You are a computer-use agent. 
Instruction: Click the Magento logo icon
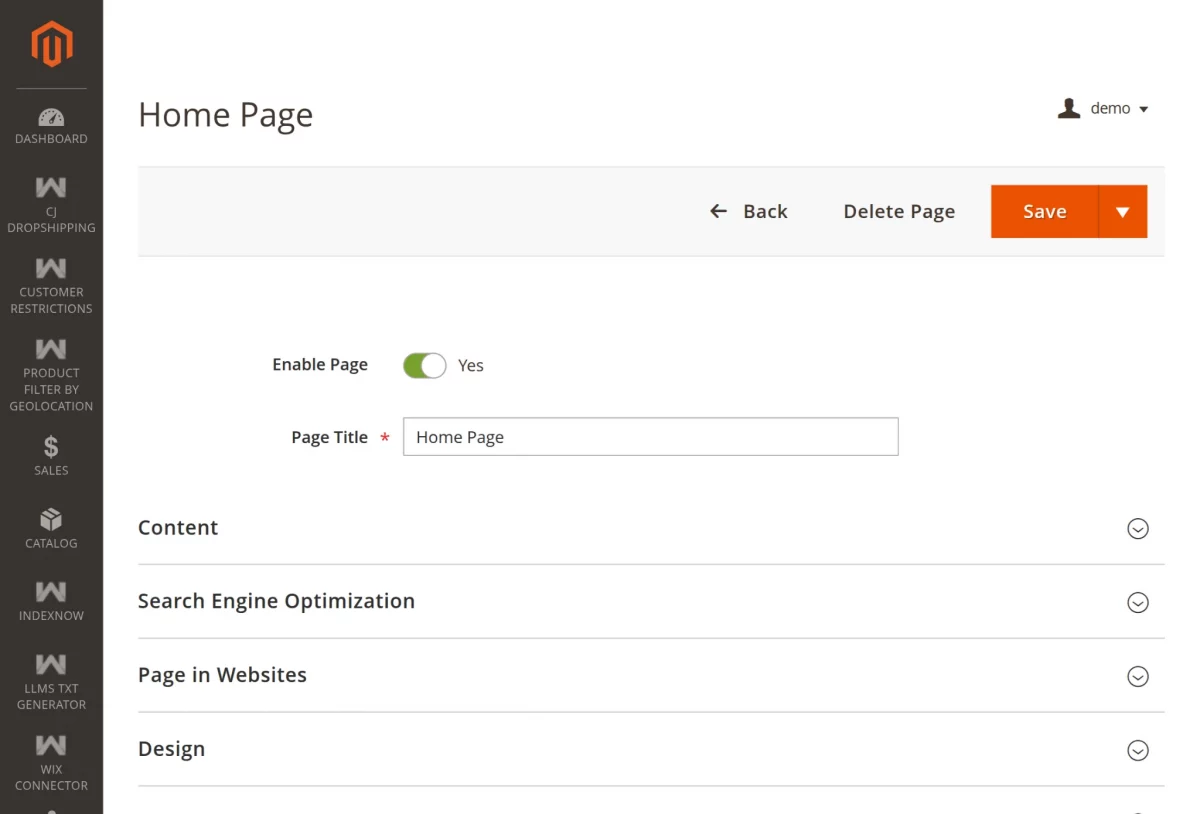click(51, 45)
